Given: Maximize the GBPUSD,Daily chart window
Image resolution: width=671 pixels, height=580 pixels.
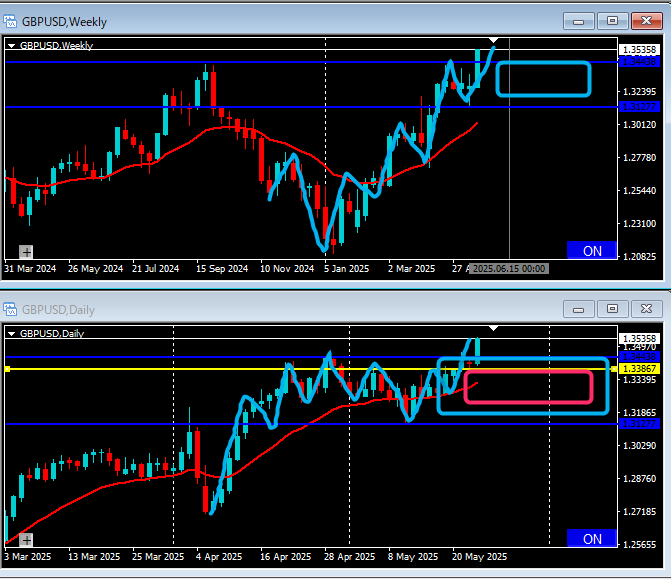Looking at the screenshot, I should [612, 309].
